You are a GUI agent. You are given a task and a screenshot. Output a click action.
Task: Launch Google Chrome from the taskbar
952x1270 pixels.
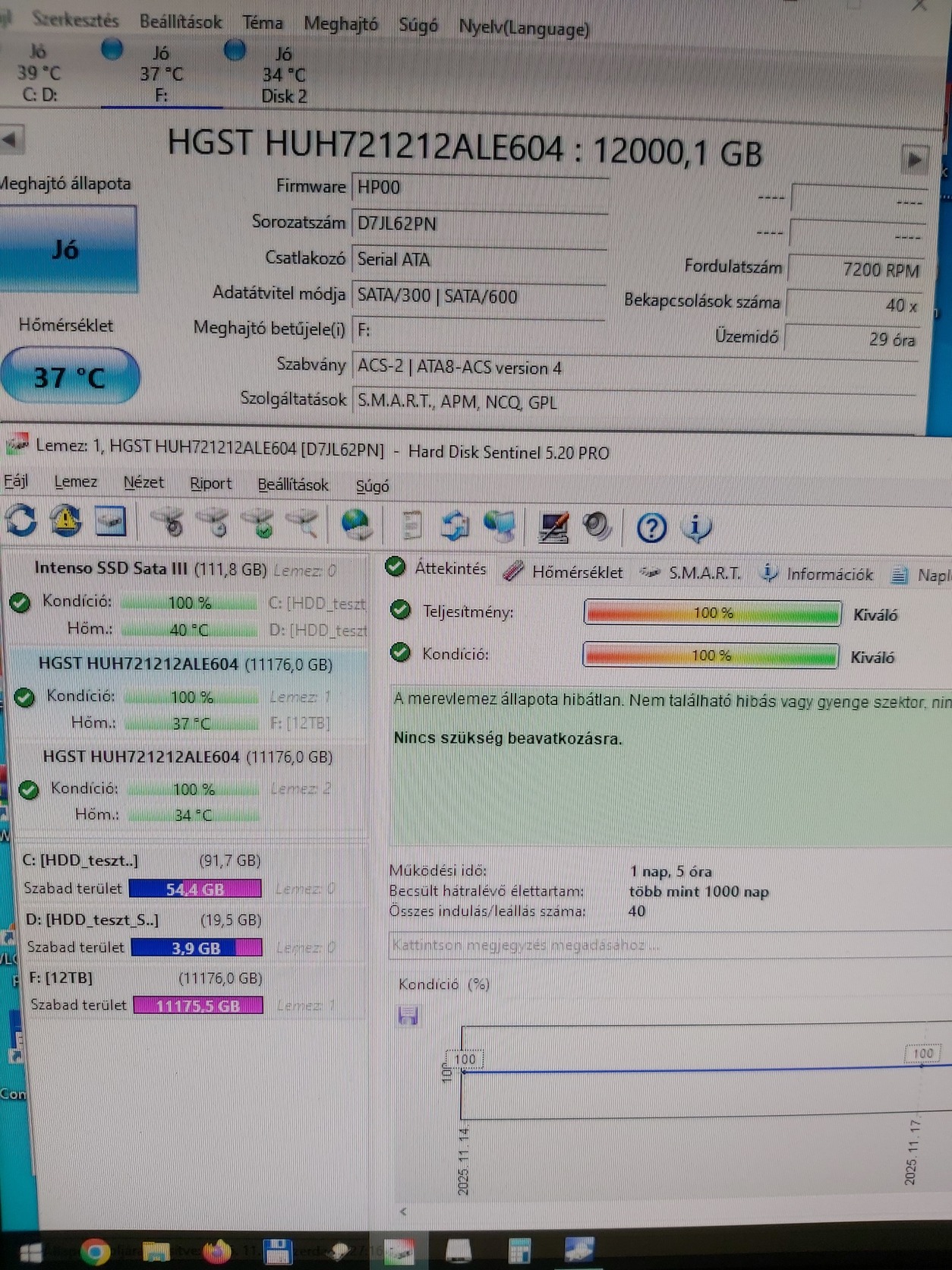[x=94, y=1252]
